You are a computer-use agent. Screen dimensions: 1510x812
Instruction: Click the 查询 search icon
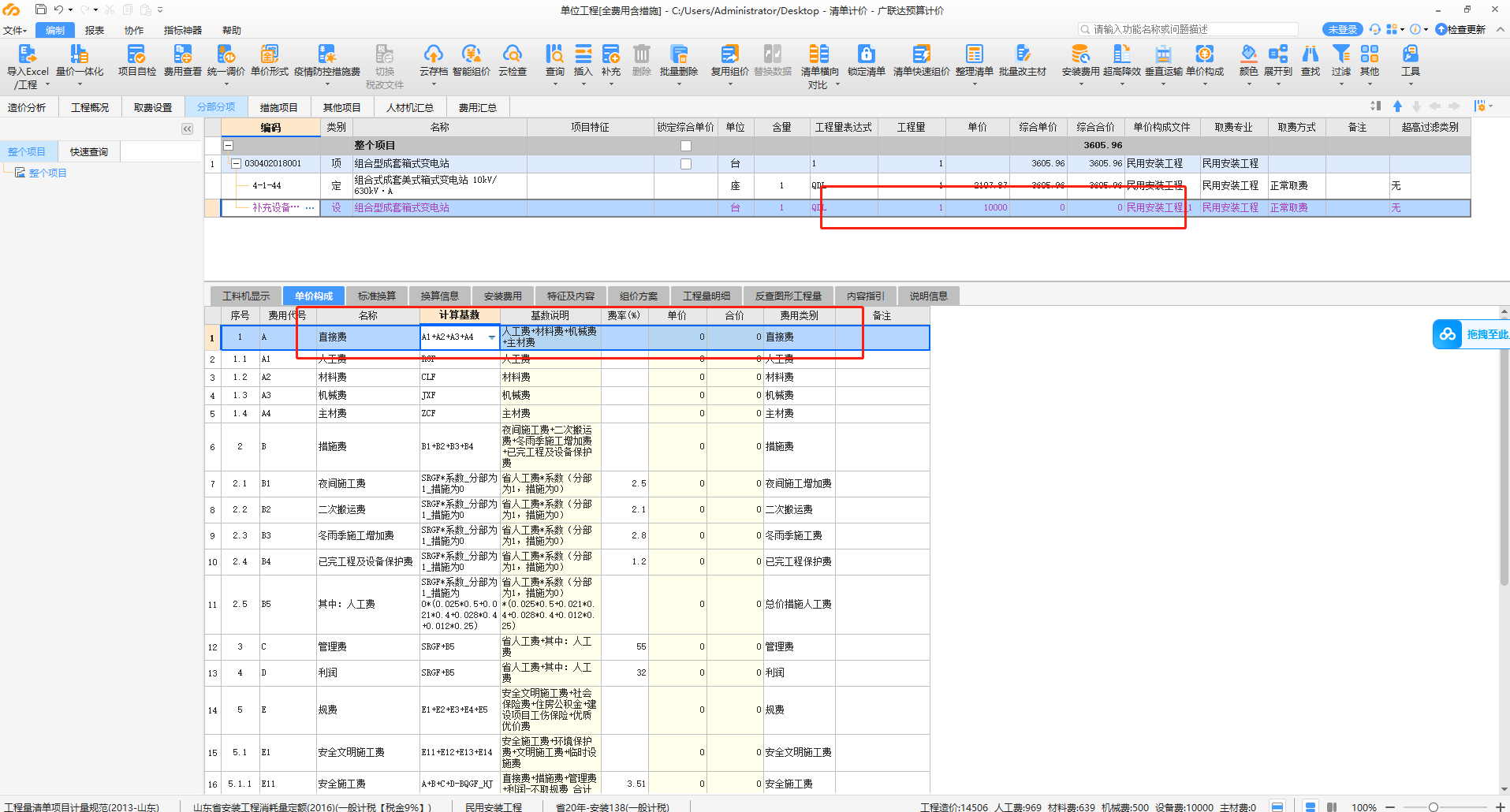click(x=554, y=54)
